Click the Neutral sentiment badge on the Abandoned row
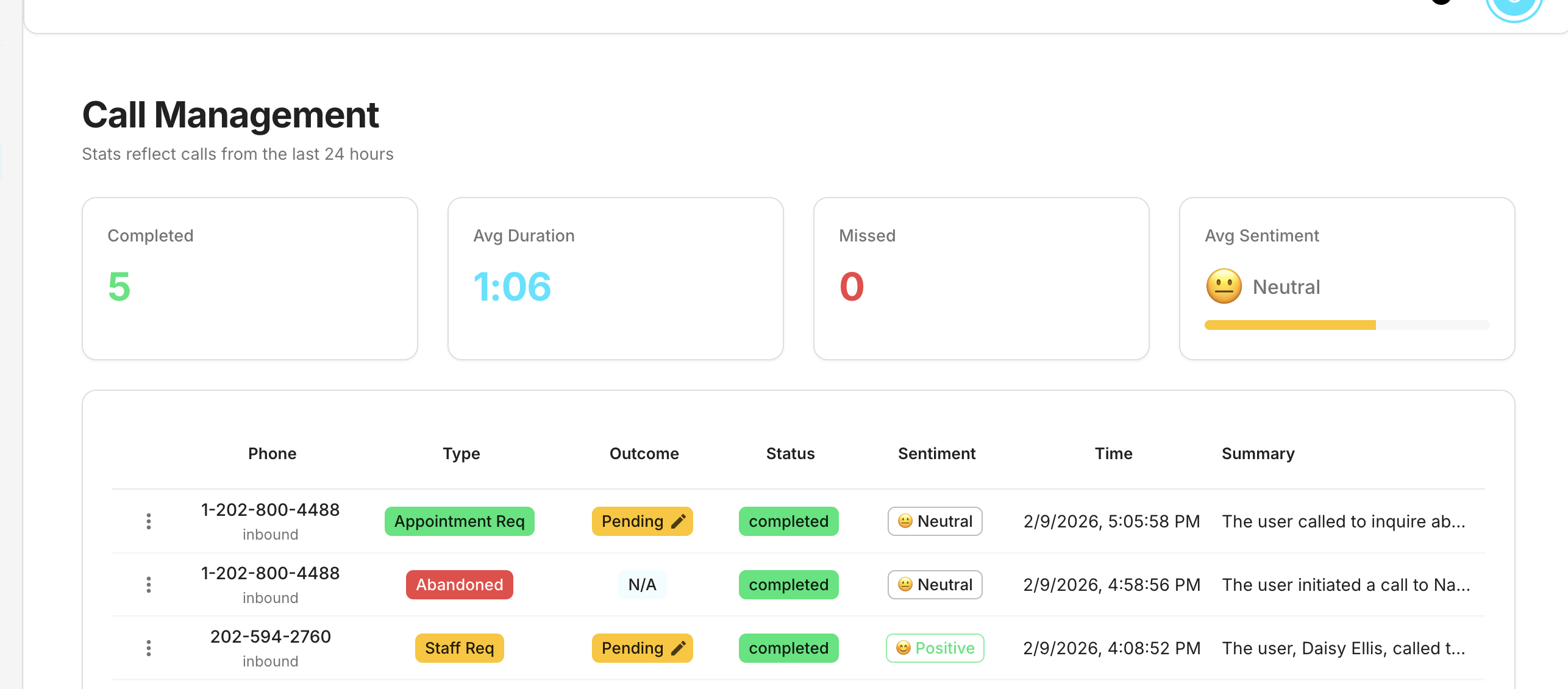 coord(935,585)
